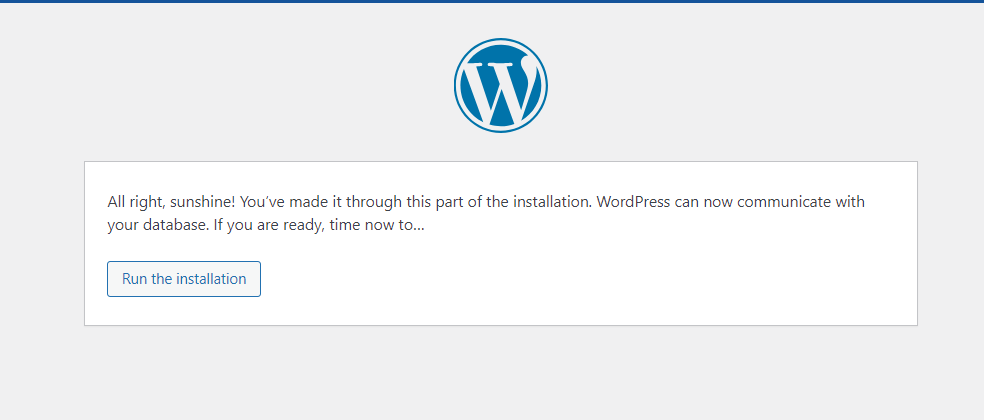The height and width of the screenshot is (420, 984).
Task: Click the blue circular ring of the logo
Action: (456, 85)
